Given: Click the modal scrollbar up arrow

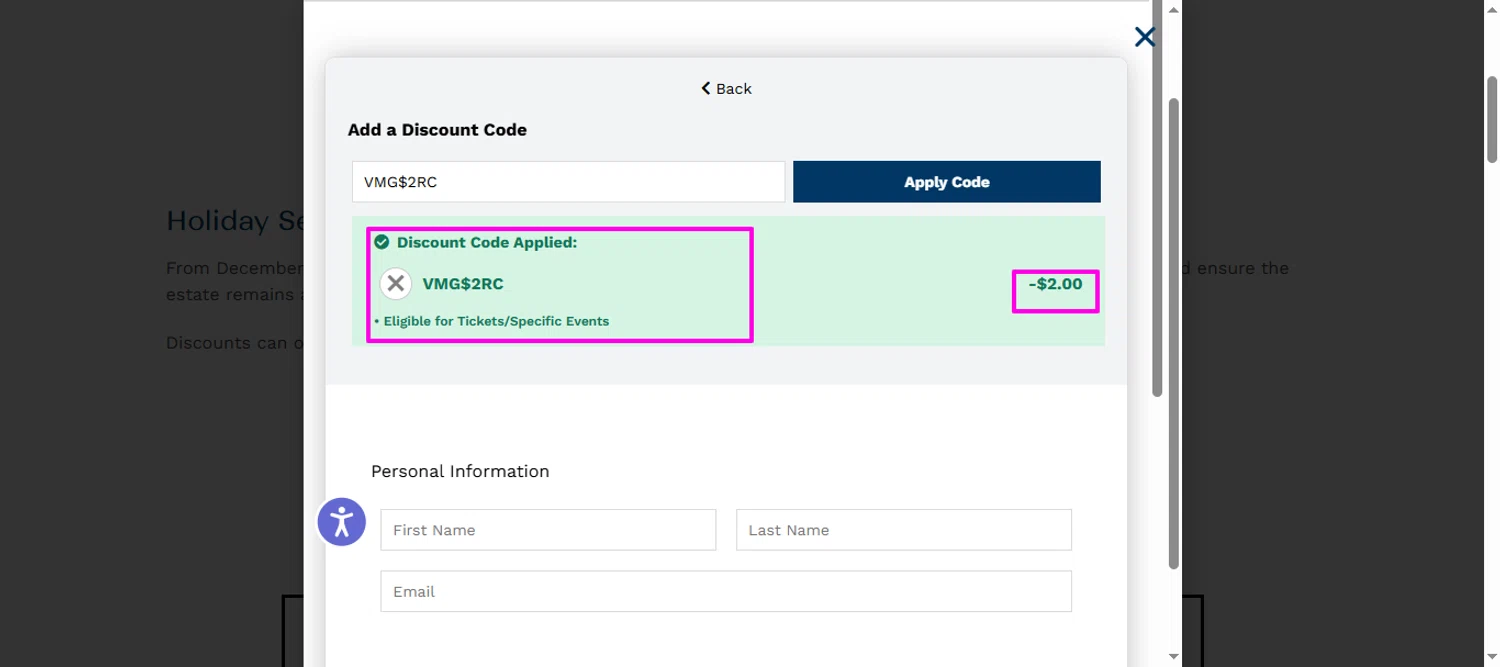Looking at the screenshot, I should click(x=1174, y=10).
